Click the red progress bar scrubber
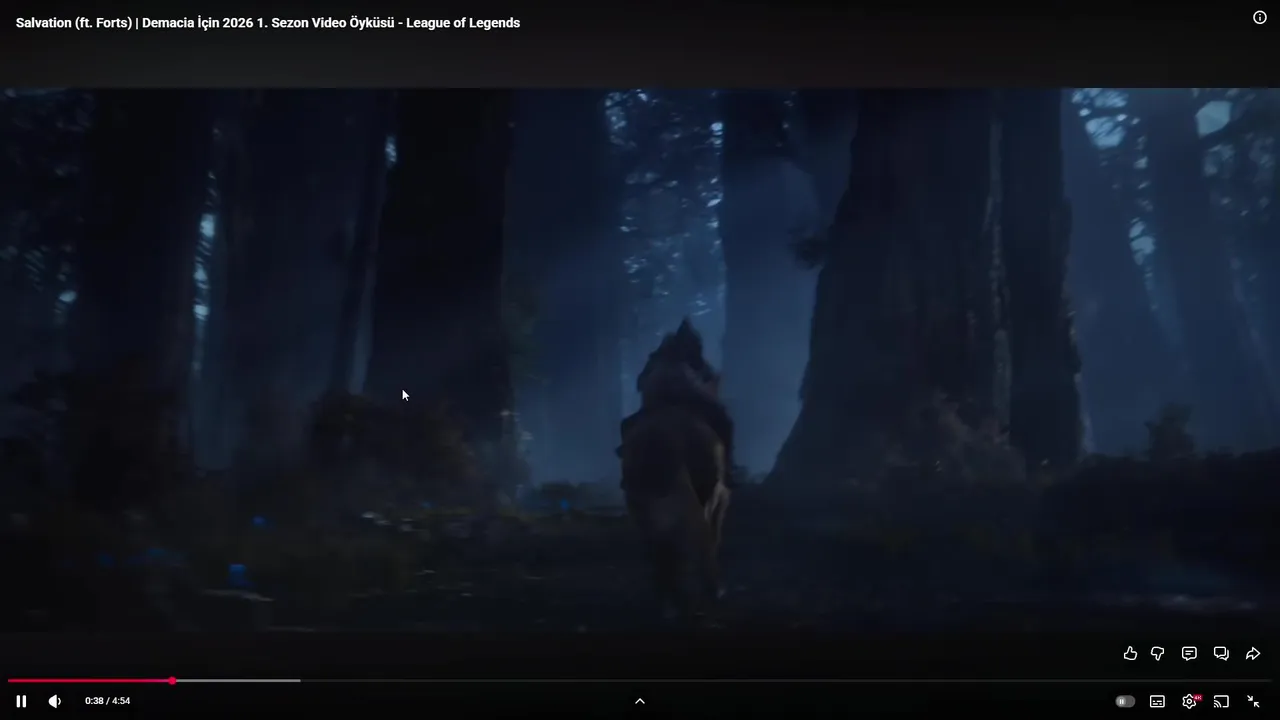Viewport: 1280px width, 720px height. pos(172,681)
